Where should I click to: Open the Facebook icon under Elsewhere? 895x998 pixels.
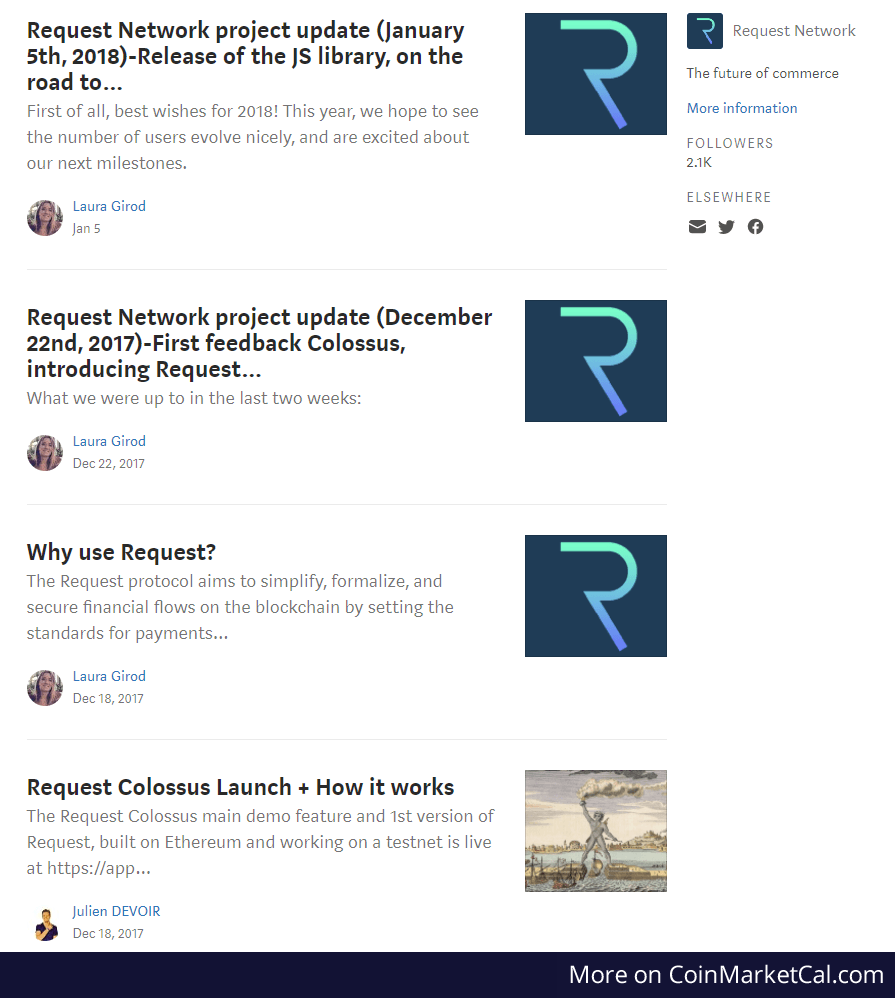755,227
